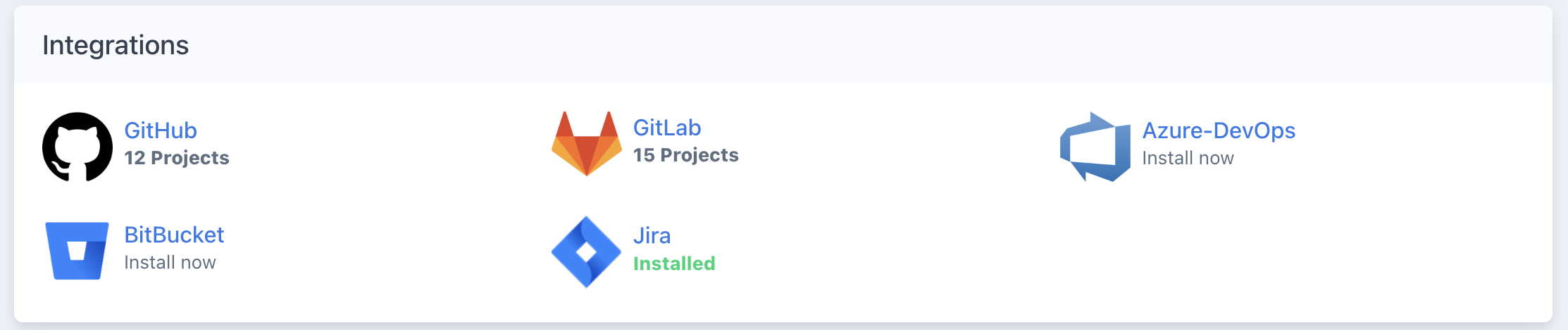
Task: Click the "Integrations" panel heading
Action: [x=116, y=45]
